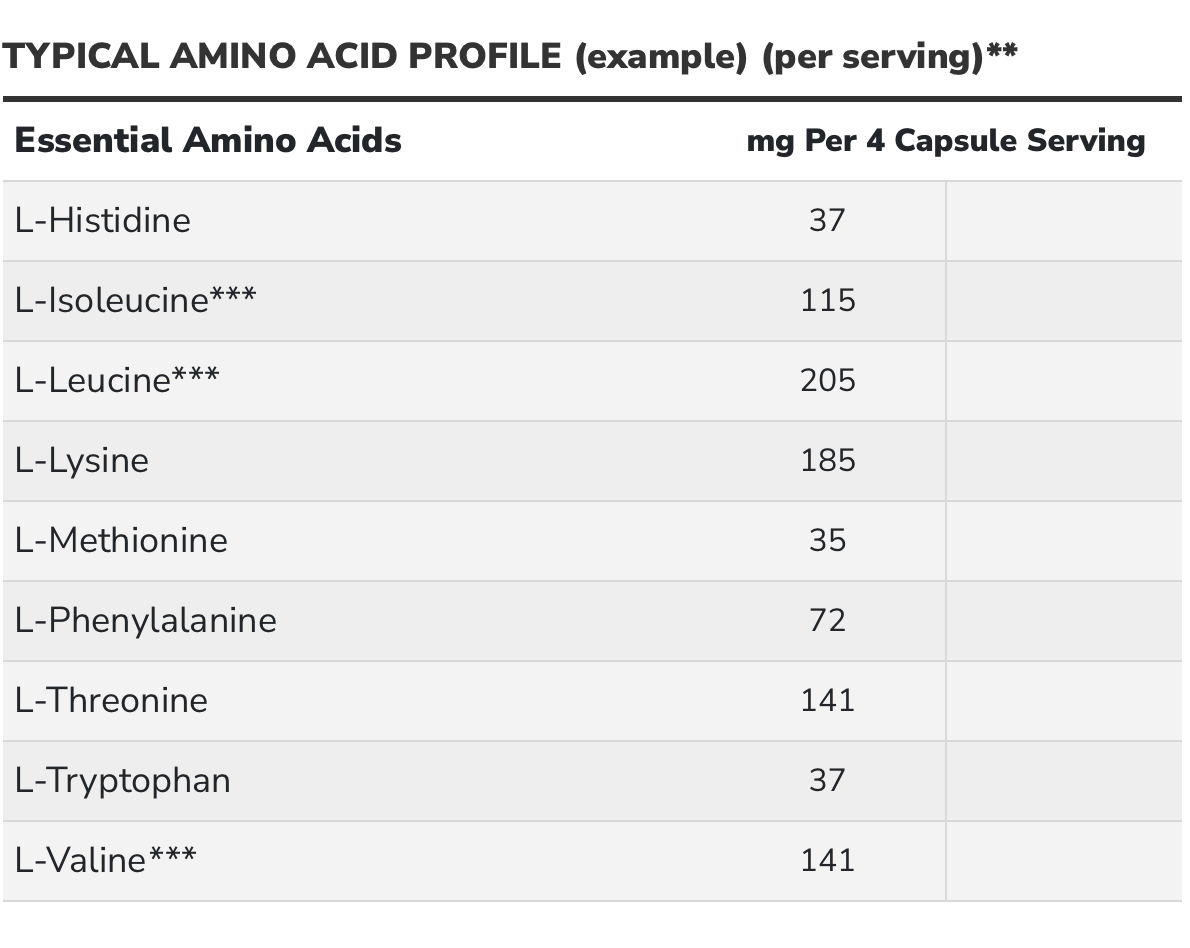1190x948 pixels.
Task: Click the 205 value for L-Leucine
Action: pyautogui.click(x=827, y=380)
